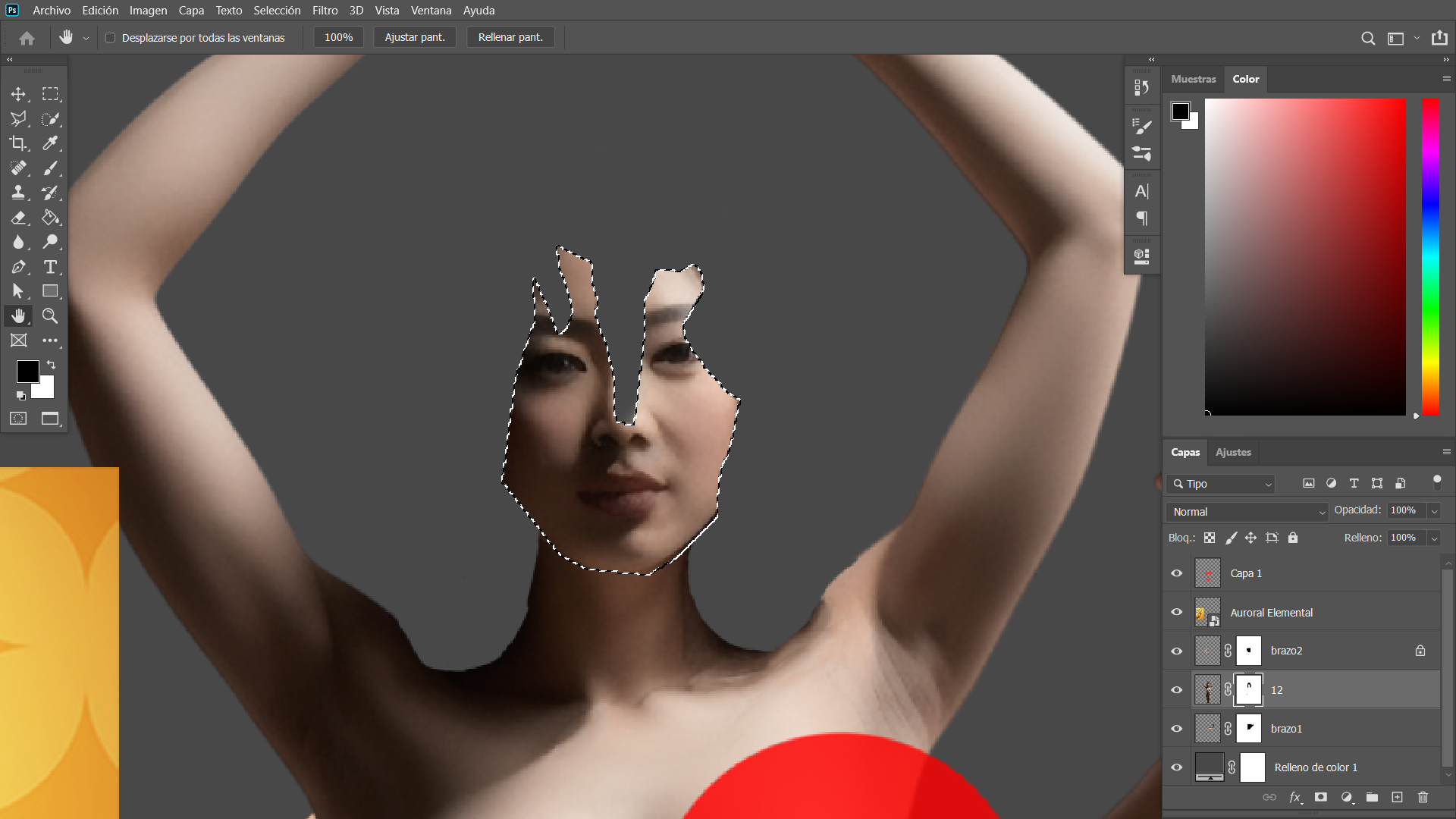1456x819 pixels.
Task: Open the Edit Toolbar three-dots menu
Action: [x=50, y=340]
